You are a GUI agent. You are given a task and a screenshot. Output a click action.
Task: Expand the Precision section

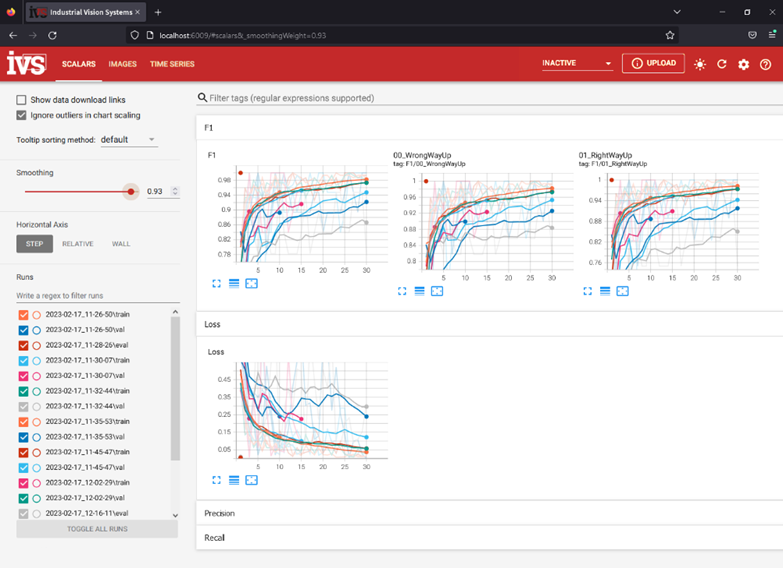click(x=220, y=513)
